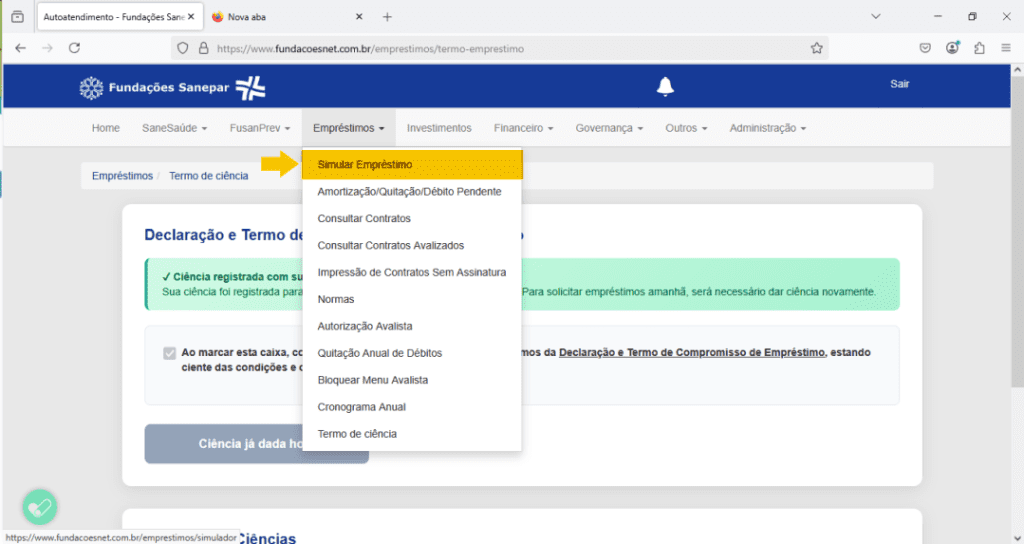Bookmark page with the star icon
The height and width of the screenshot is (544, 1024).
(816, 48)
